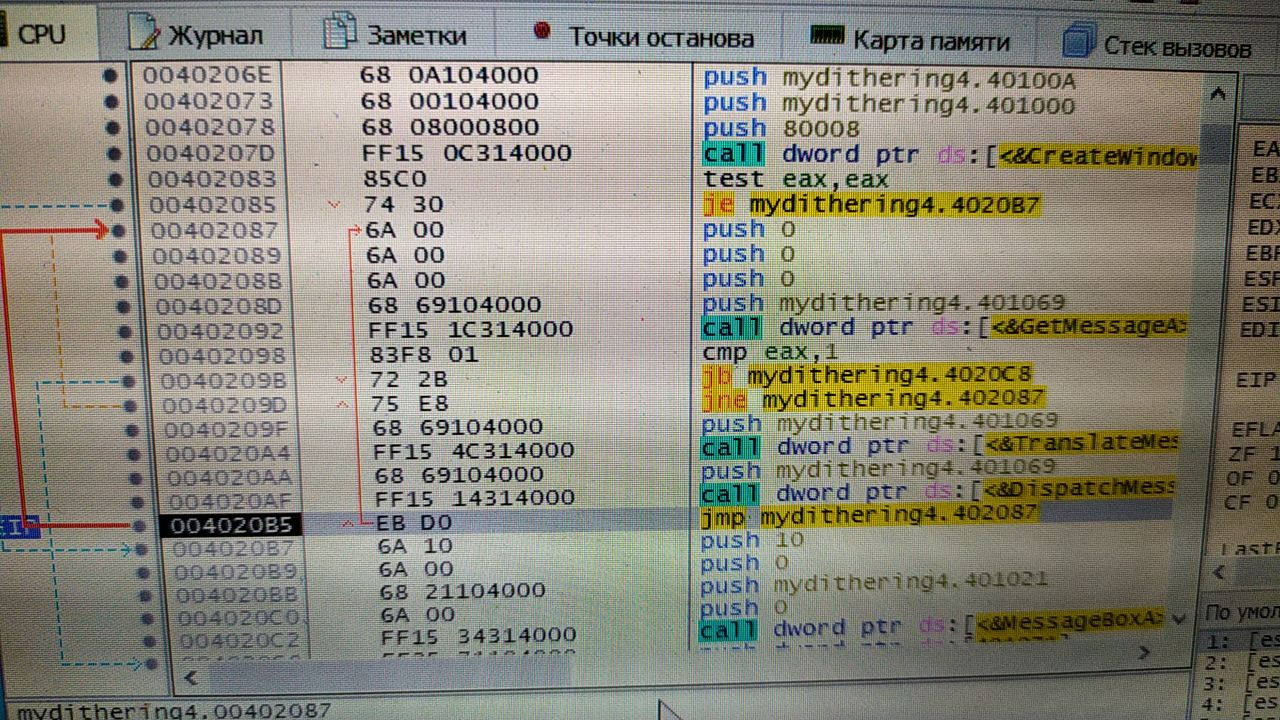The image size is (1280, 720).
Task: Select bytes 68 0A104000
Action: point(448,75)
